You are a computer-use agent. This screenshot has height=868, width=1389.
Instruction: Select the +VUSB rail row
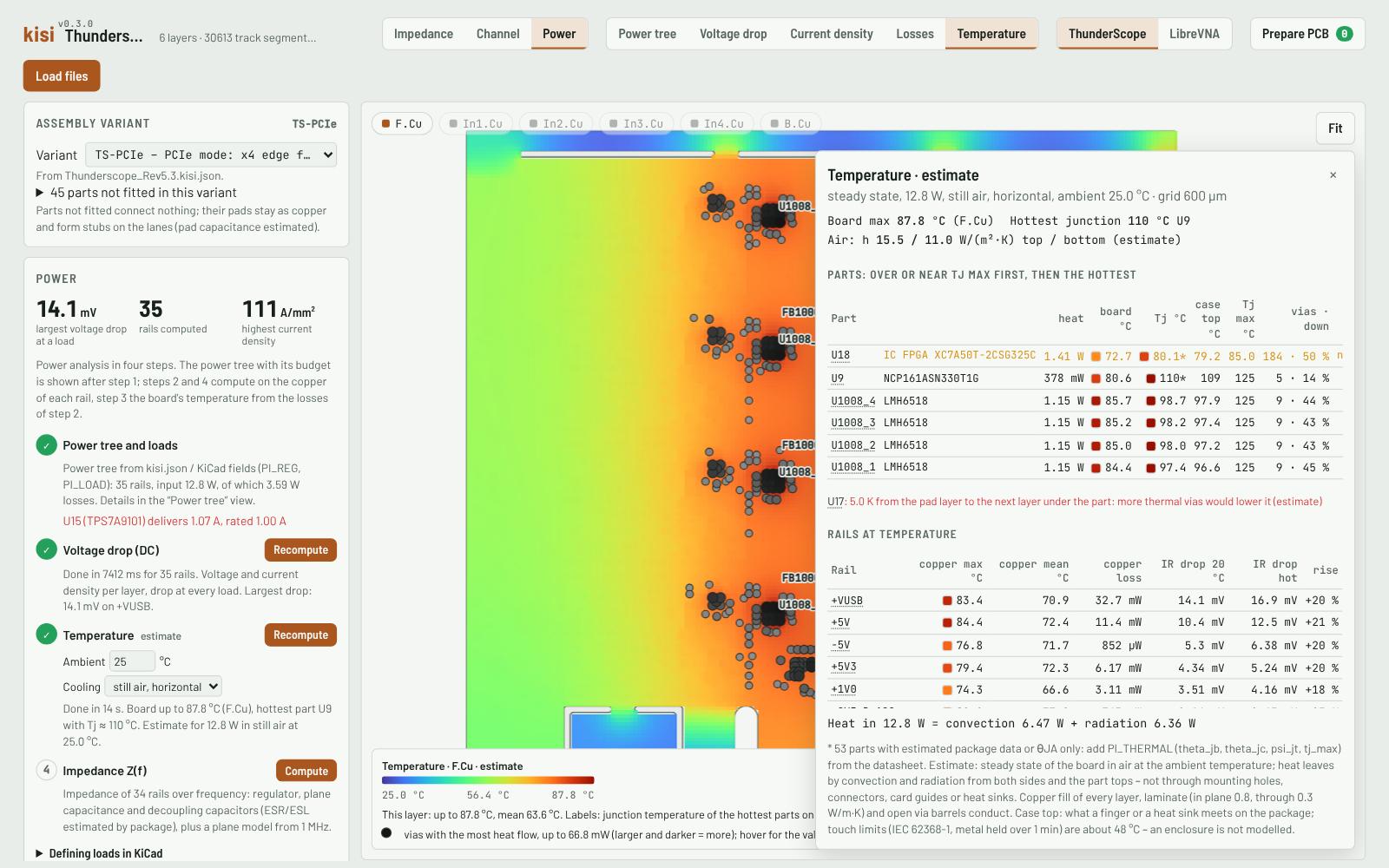point(1085,601)
